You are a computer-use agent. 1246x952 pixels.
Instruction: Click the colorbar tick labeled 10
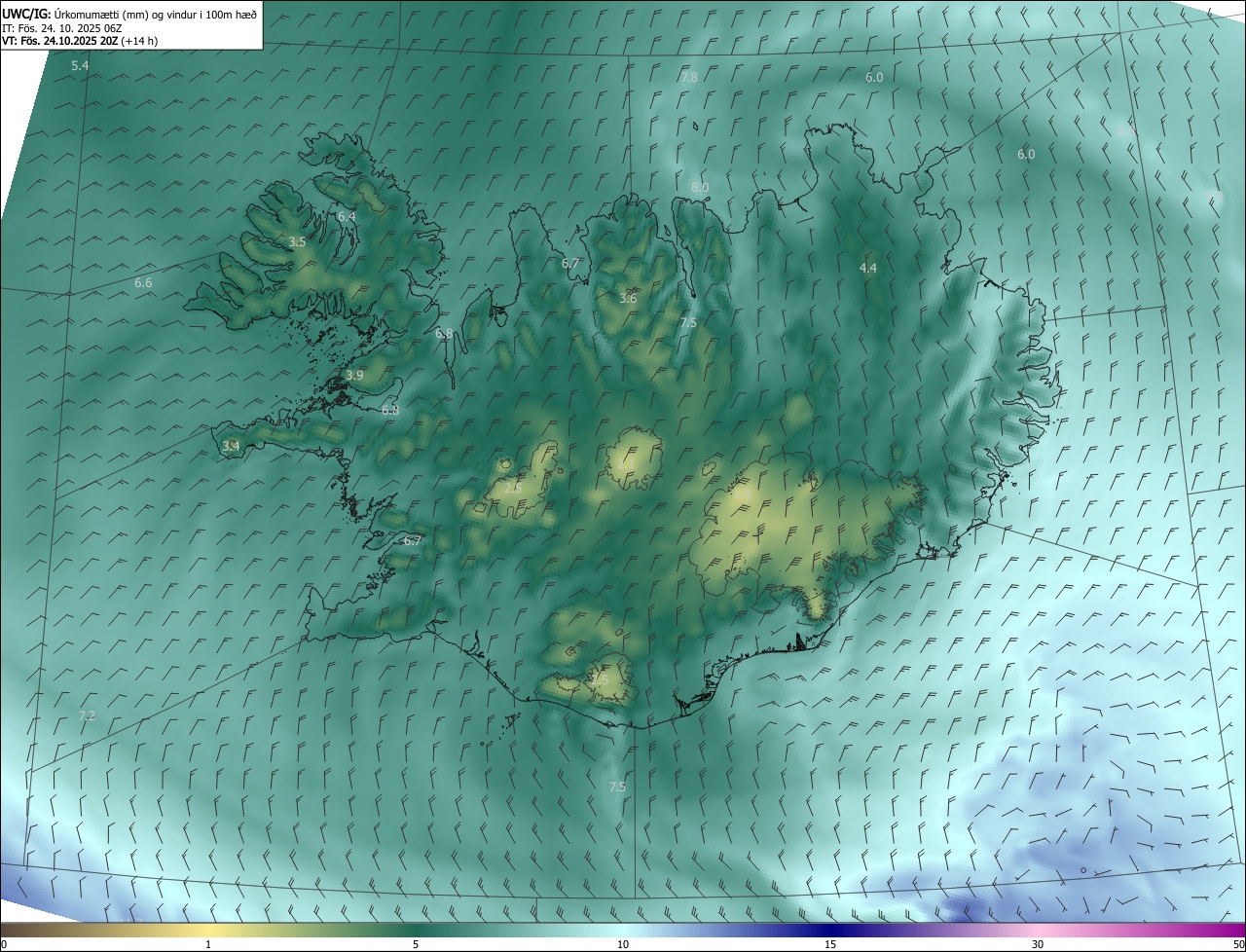click(623, 944)
